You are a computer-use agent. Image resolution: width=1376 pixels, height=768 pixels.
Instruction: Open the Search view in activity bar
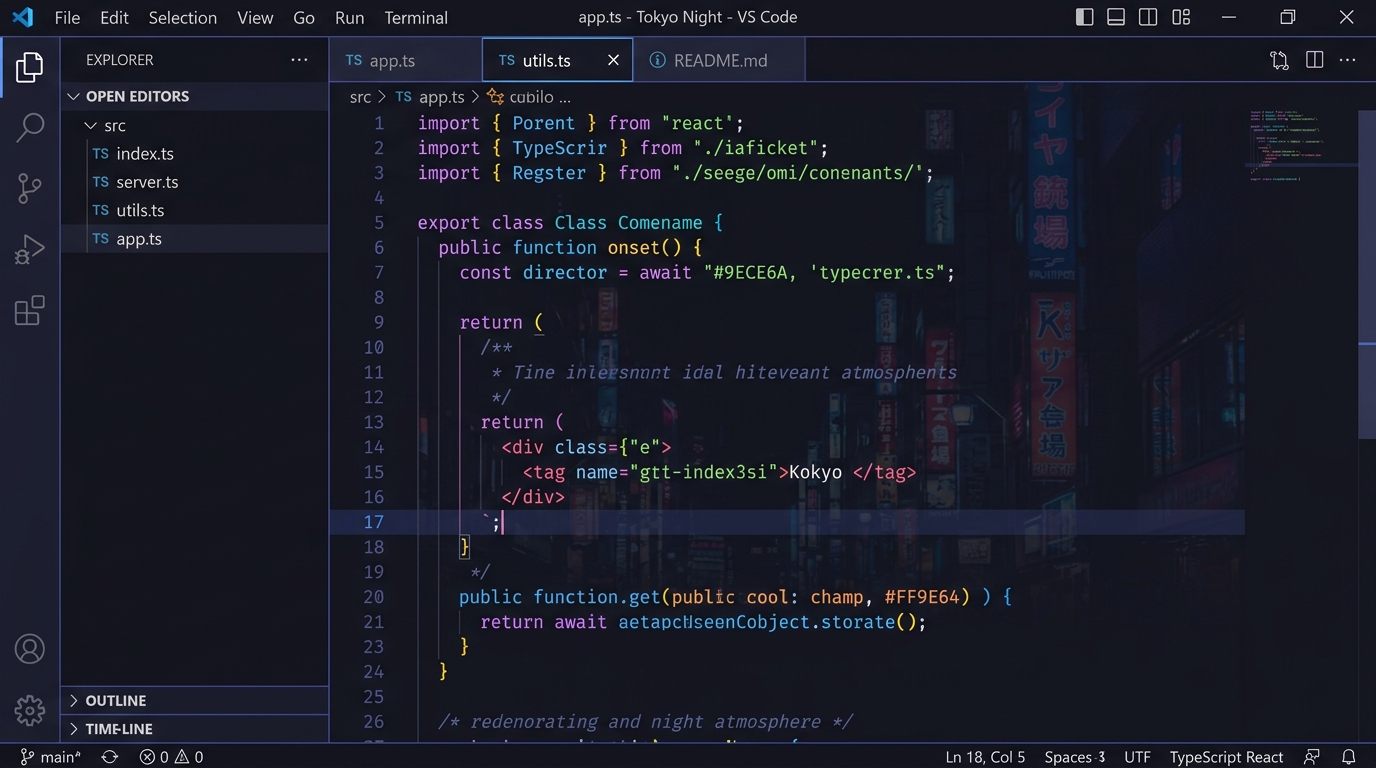[30, 127]
